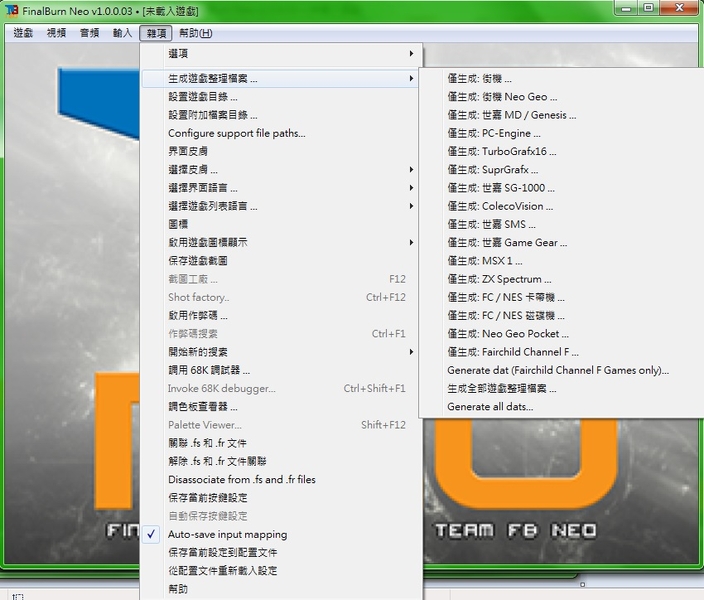The width and height of the screenshot is (704, 600).
Task: Select 解除 .fs 和 .fr 文件關聯
Action: pos(282,461)
